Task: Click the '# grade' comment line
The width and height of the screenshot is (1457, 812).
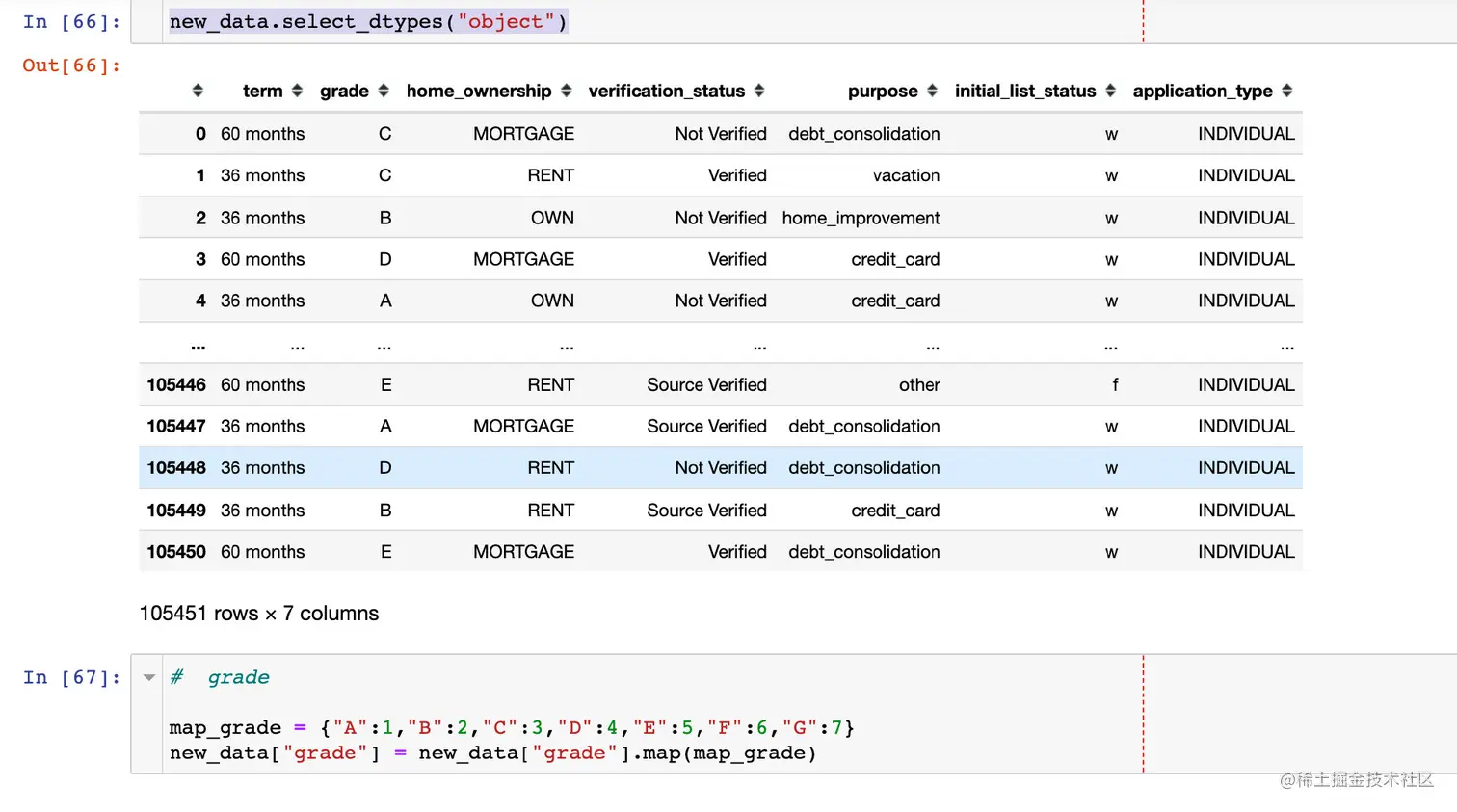Action: point(220,677)
